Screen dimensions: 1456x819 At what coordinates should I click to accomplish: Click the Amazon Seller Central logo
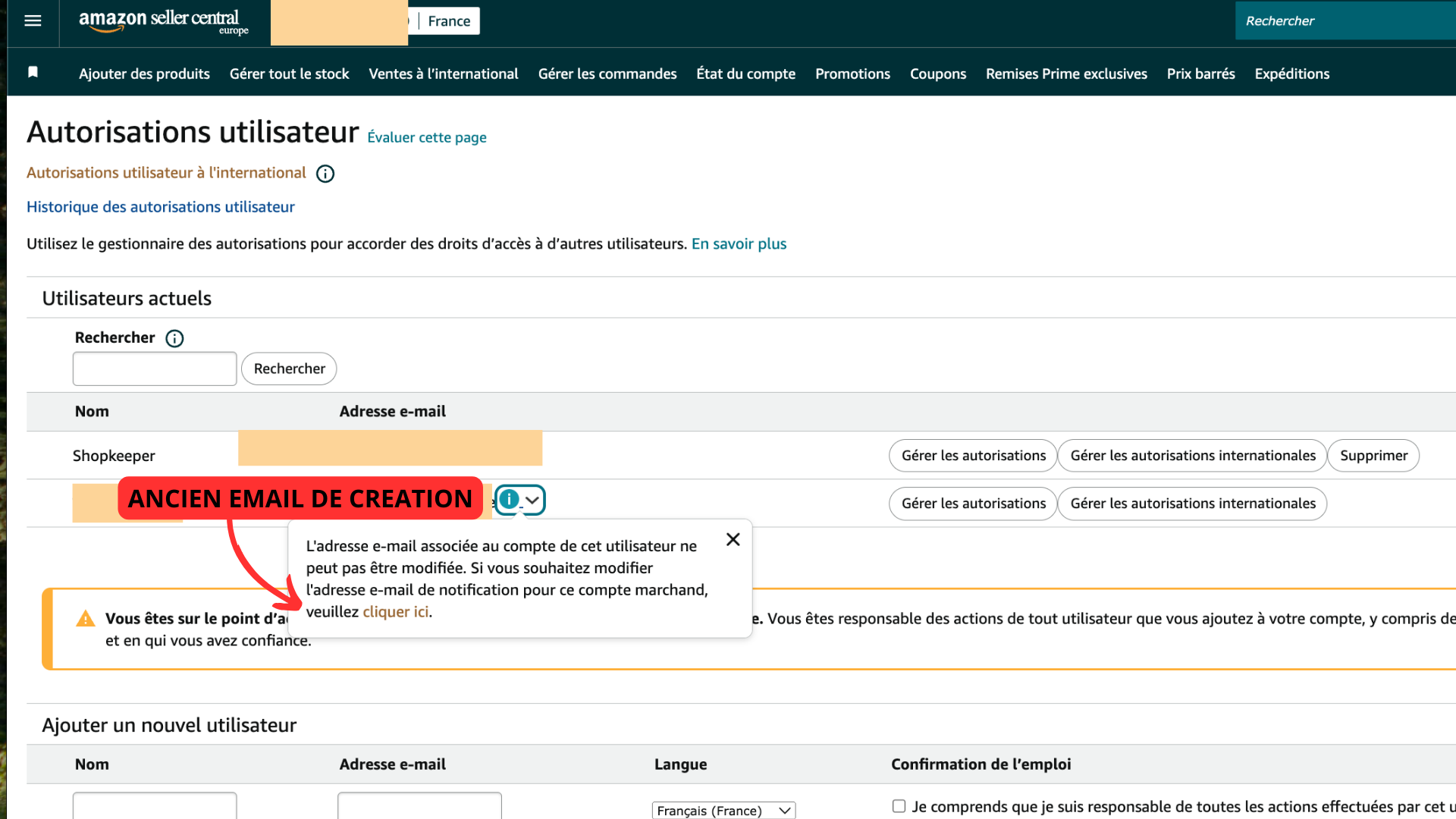(x=163, y=21)
